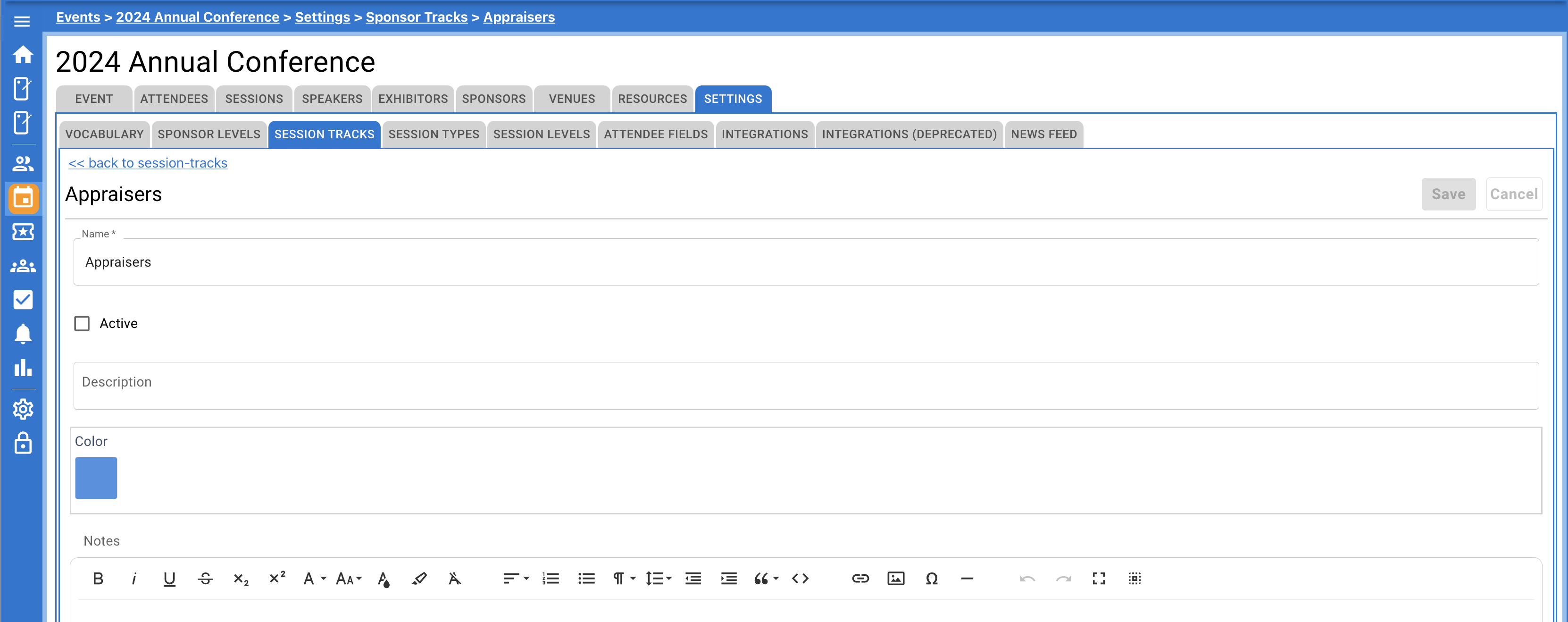Screen dimensions: 1568x622
Task: Click the blue Color swatch
Action: (96, 478)
